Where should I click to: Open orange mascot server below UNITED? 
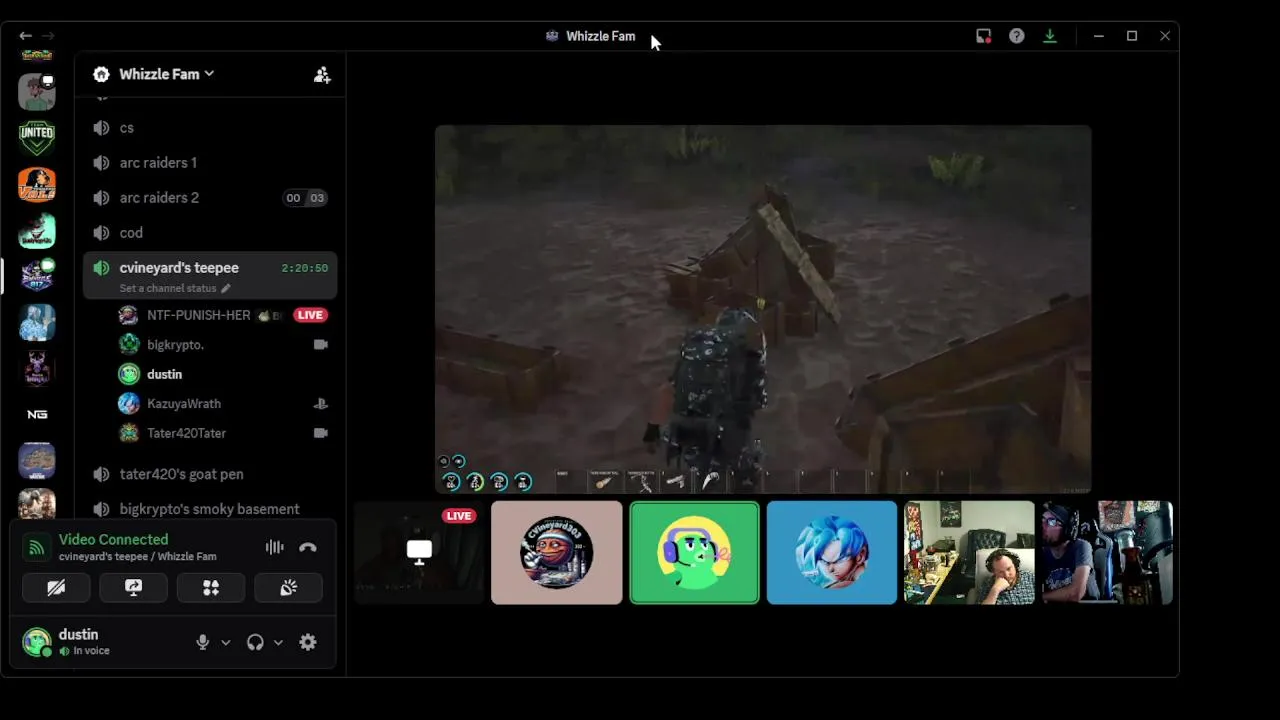tap(37, 184)
